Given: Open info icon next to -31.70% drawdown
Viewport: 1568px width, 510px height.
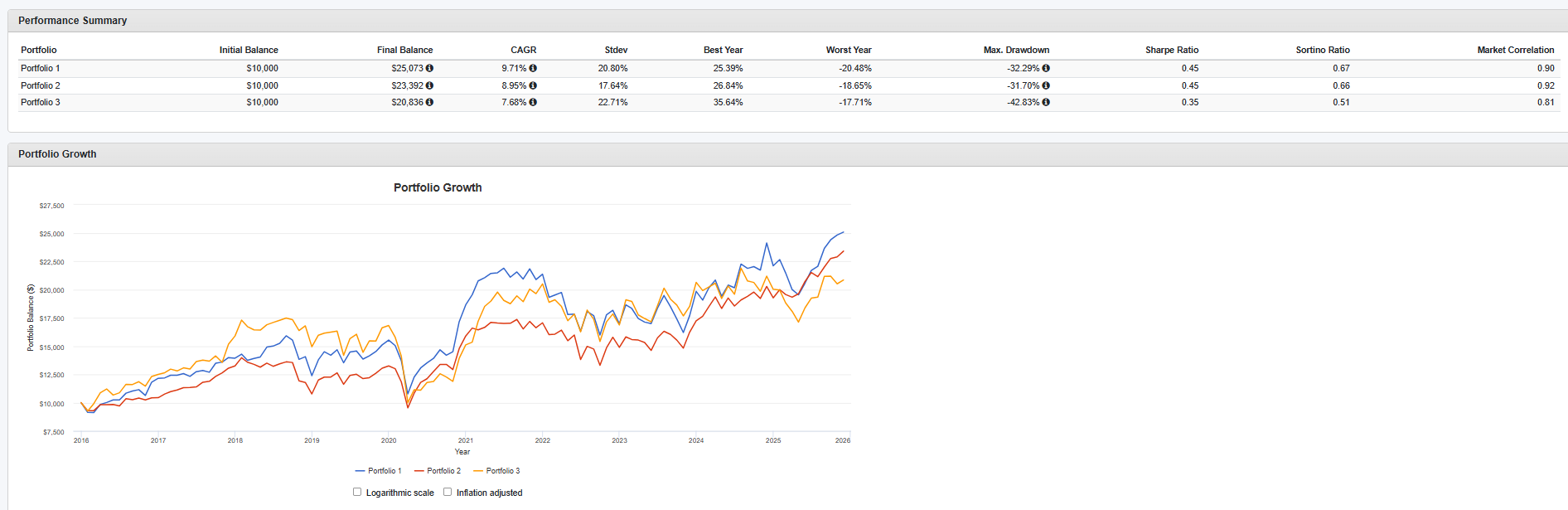Looking at the screenshot, I should (x=1046, y=85).
